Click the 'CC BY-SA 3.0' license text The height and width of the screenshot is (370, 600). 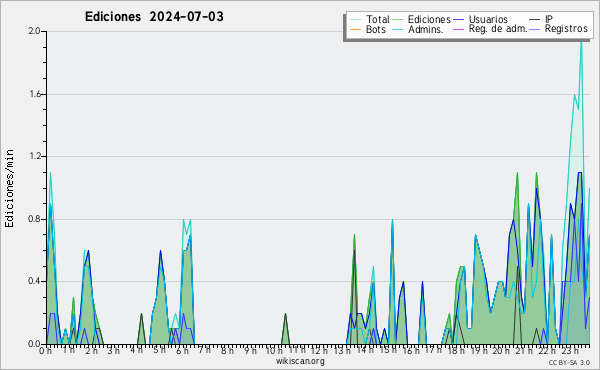569,362
